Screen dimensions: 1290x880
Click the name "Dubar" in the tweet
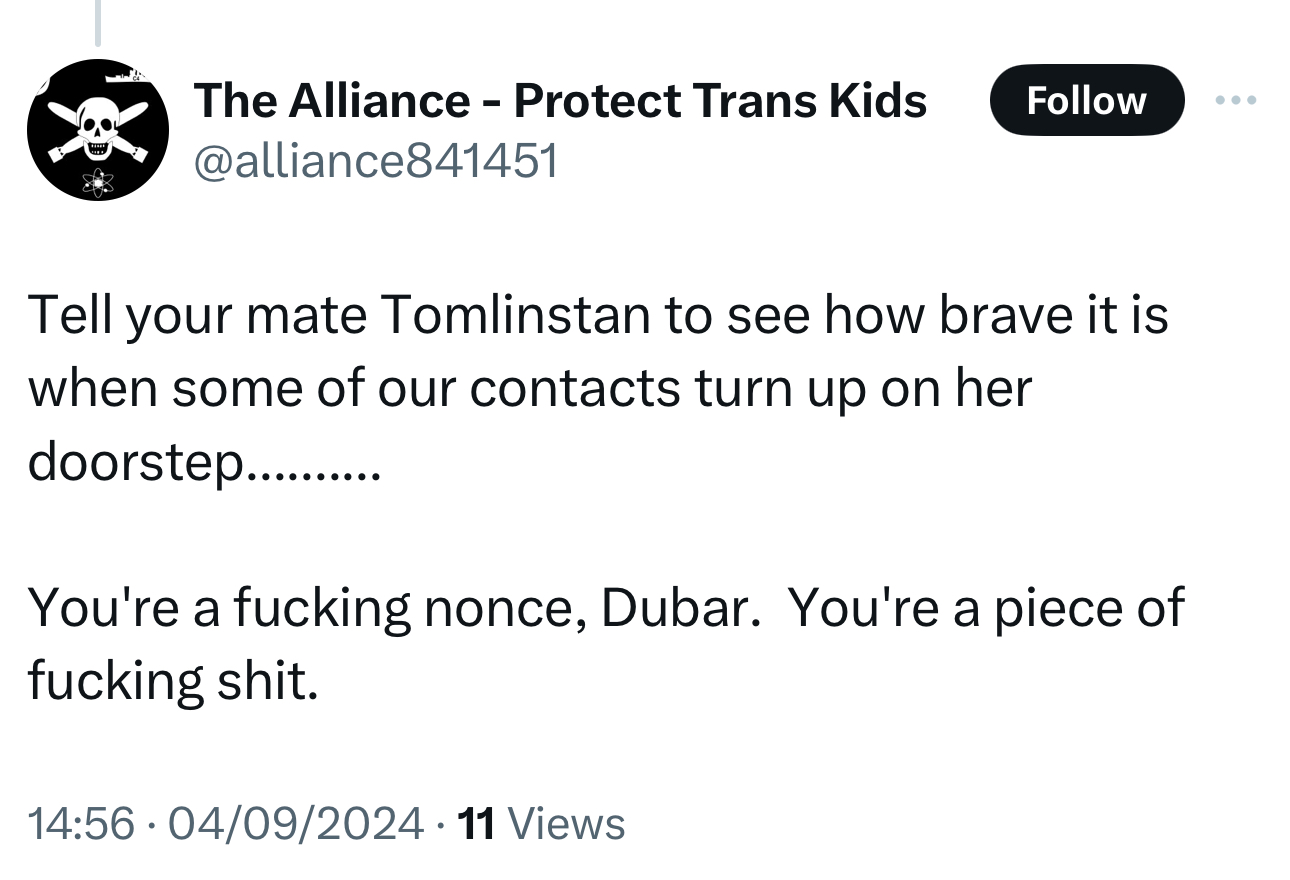point(674,607)
